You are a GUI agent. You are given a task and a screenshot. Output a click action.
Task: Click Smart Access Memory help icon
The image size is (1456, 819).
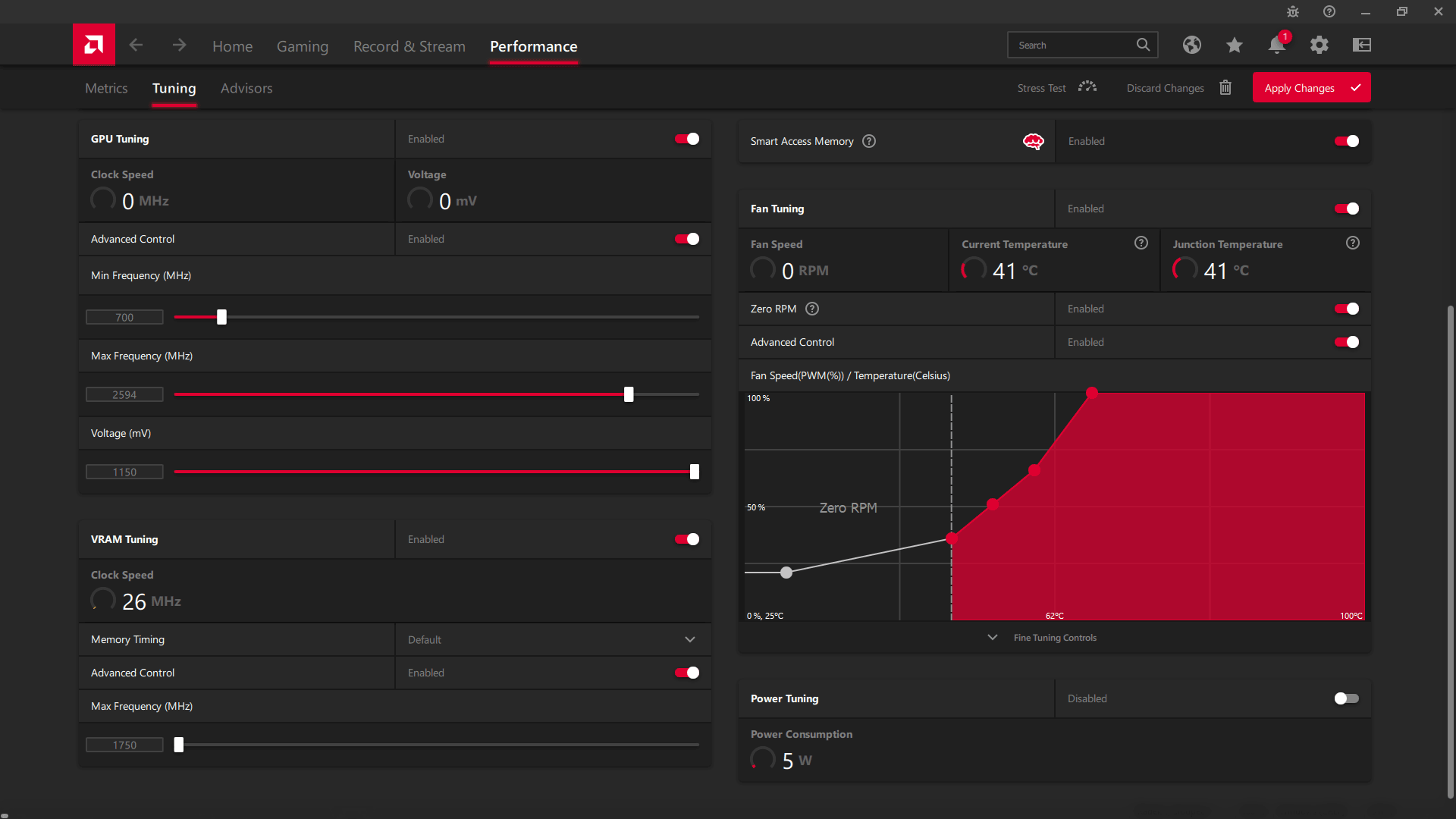[869, 141]
